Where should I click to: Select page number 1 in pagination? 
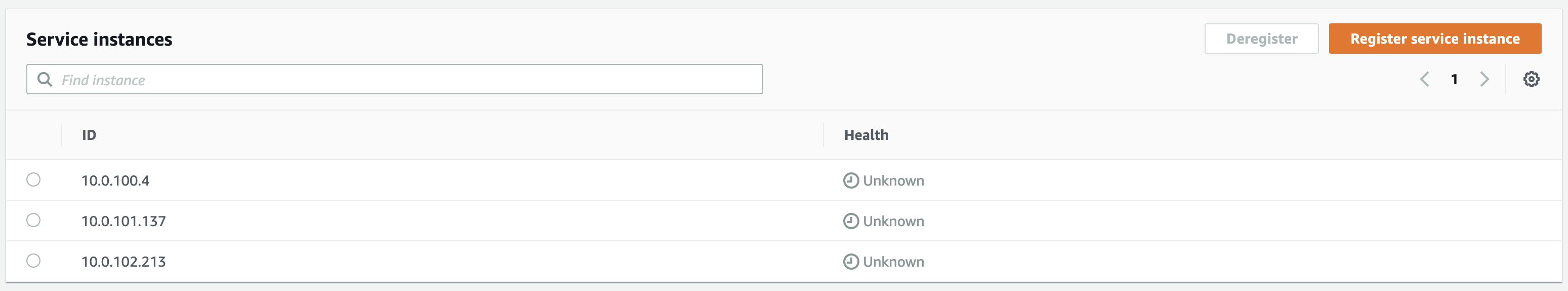1454,79
